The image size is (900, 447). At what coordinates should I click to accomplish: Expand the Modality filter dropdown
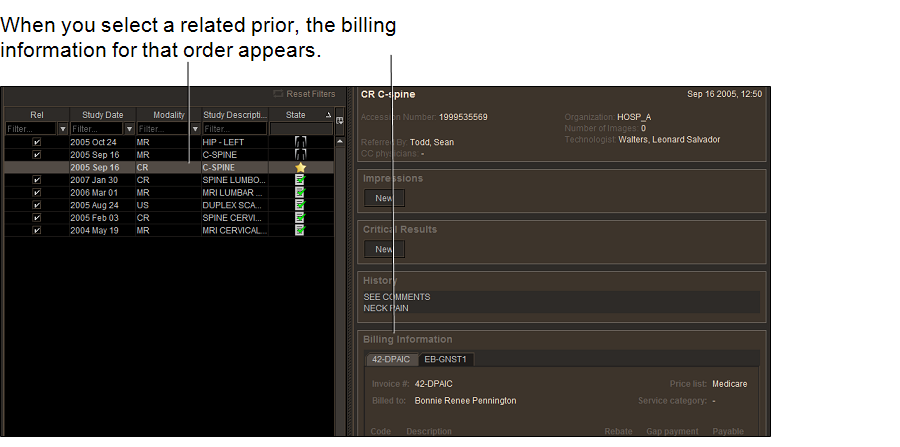coord(194,129)
